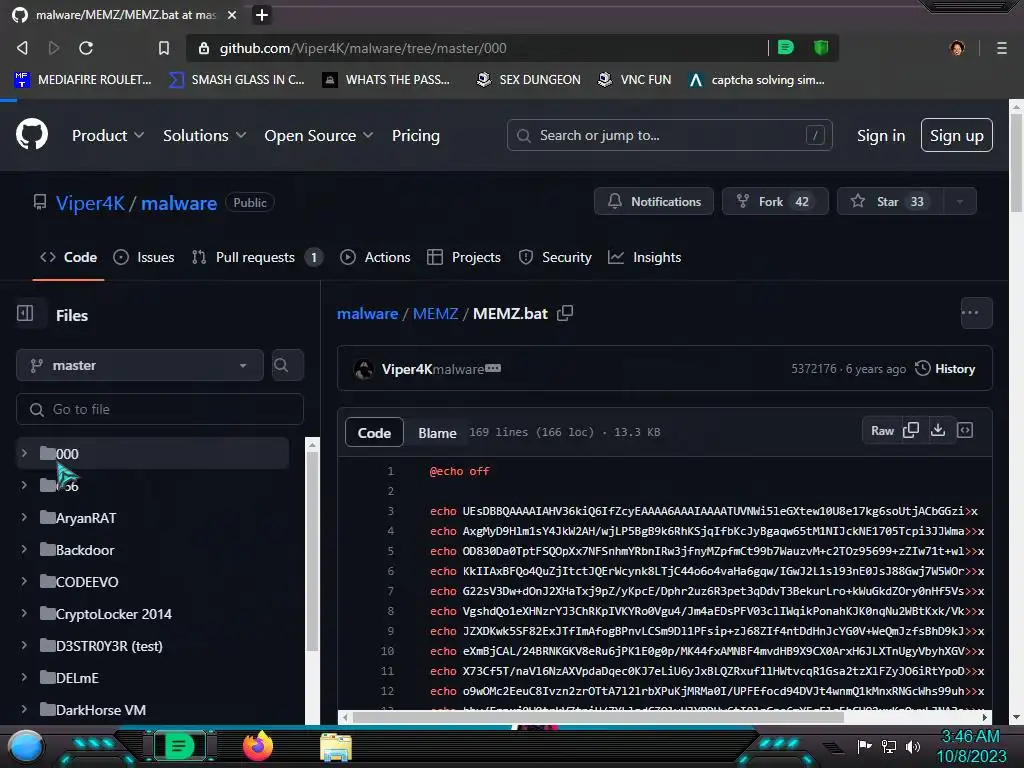1024x768 pixels.
Task: Click the file tree vertical scrollbar
Action: tap(312, 552)
